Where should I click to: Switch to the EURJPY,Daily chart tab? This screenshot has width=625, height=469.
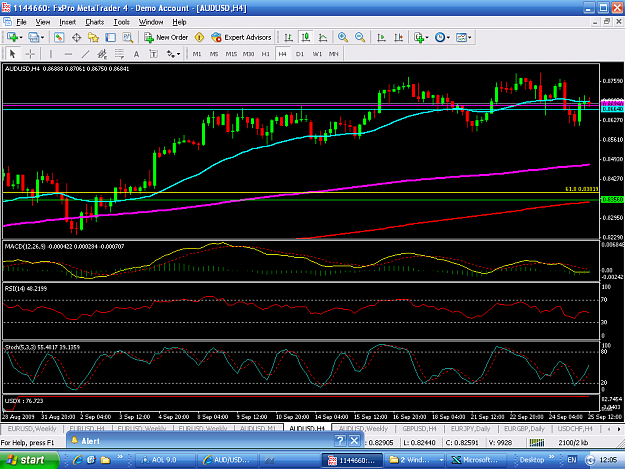tap(470, 429)
